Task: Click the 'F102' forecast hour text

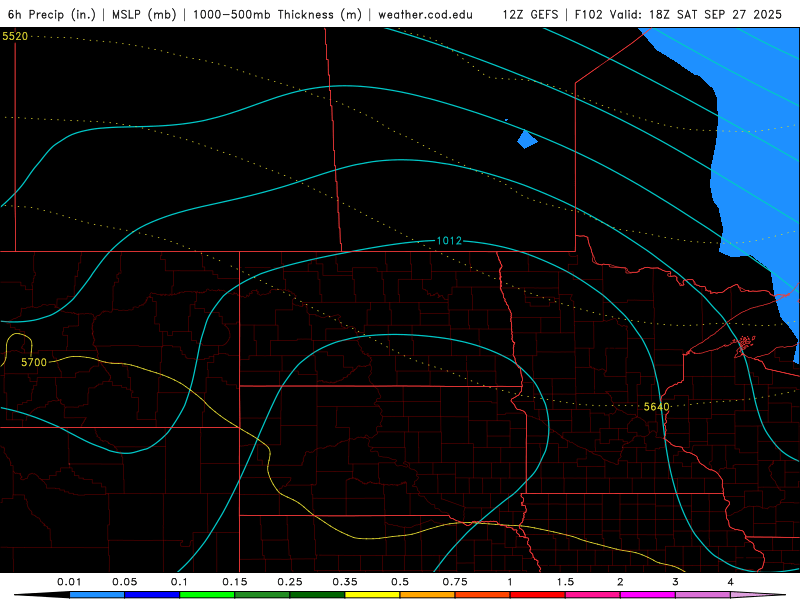Action: (589, 14)
